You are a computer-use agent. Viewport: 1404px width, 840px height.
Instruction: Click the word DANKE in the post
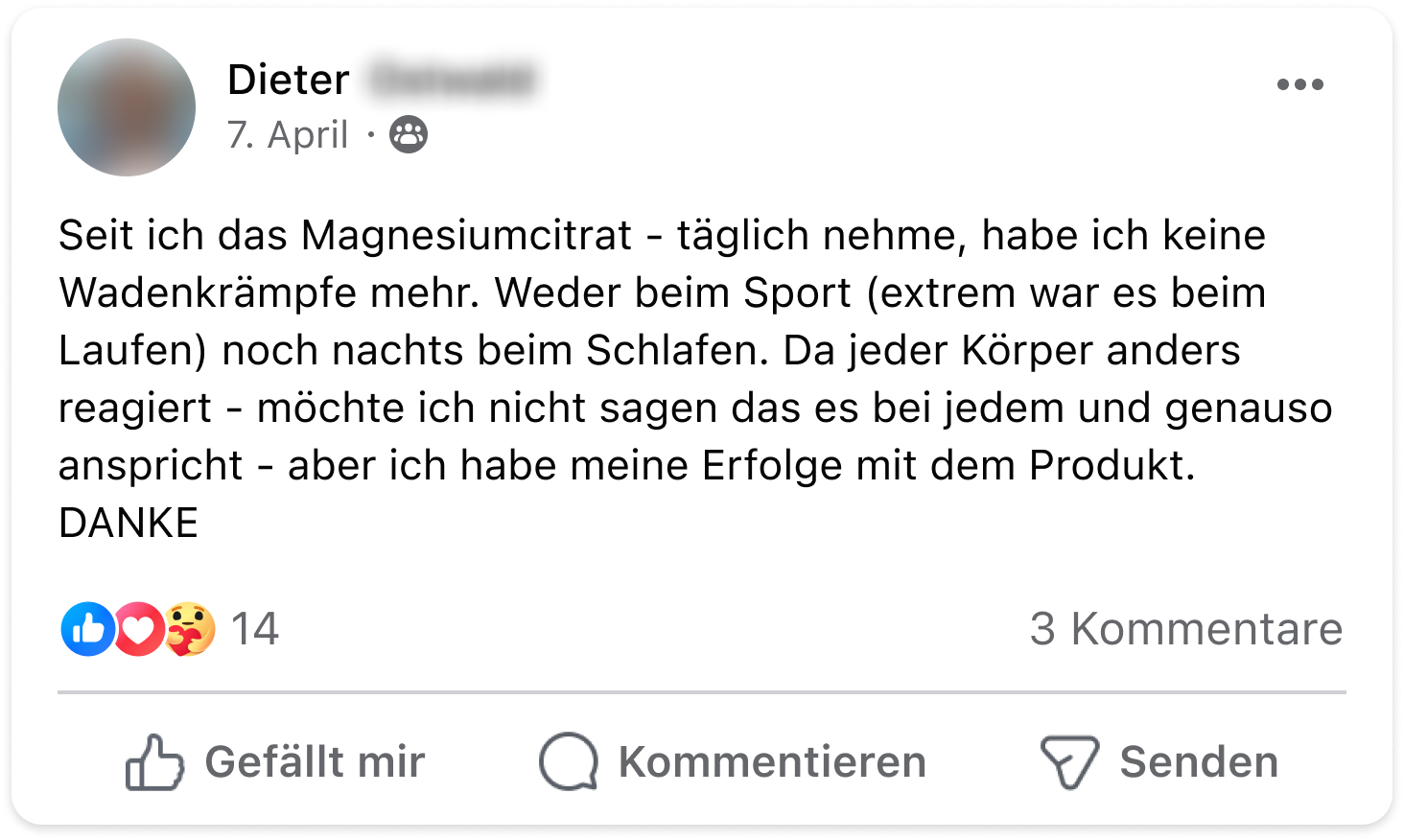pyautogui.click(x=129, y=524)
